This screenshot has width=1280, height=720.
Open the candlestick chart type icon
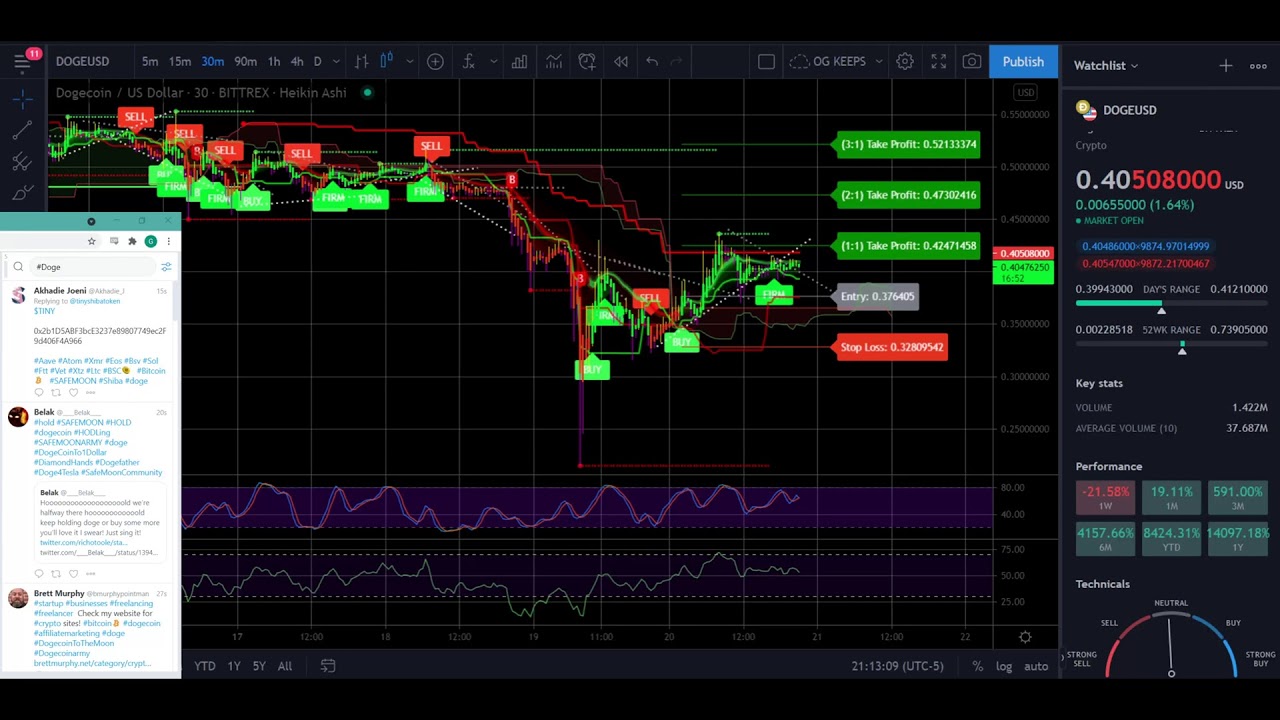[x=387, y=62]
